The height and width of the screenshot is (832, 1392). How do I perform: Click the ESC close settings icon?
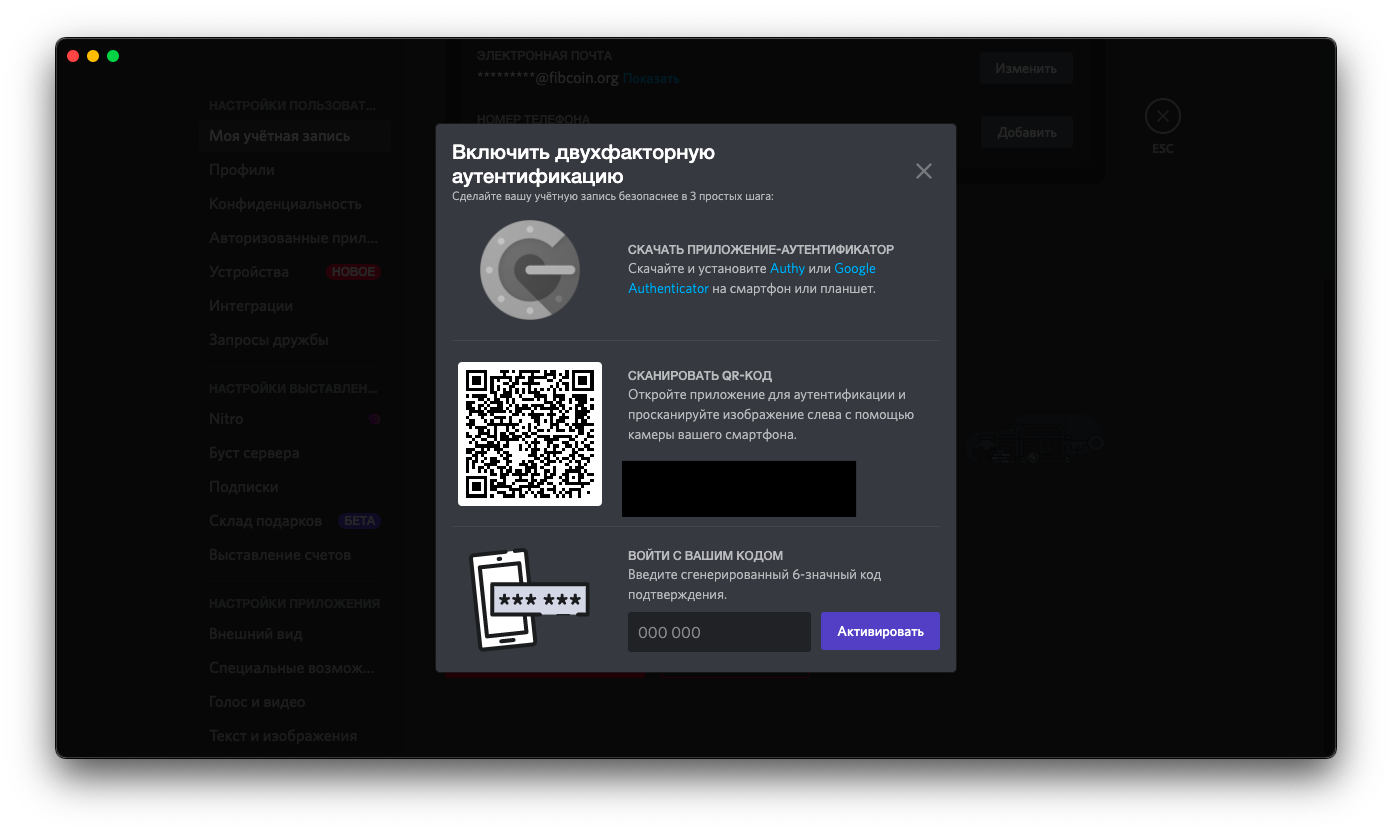pyautogui.click(x=1162, y=116)
